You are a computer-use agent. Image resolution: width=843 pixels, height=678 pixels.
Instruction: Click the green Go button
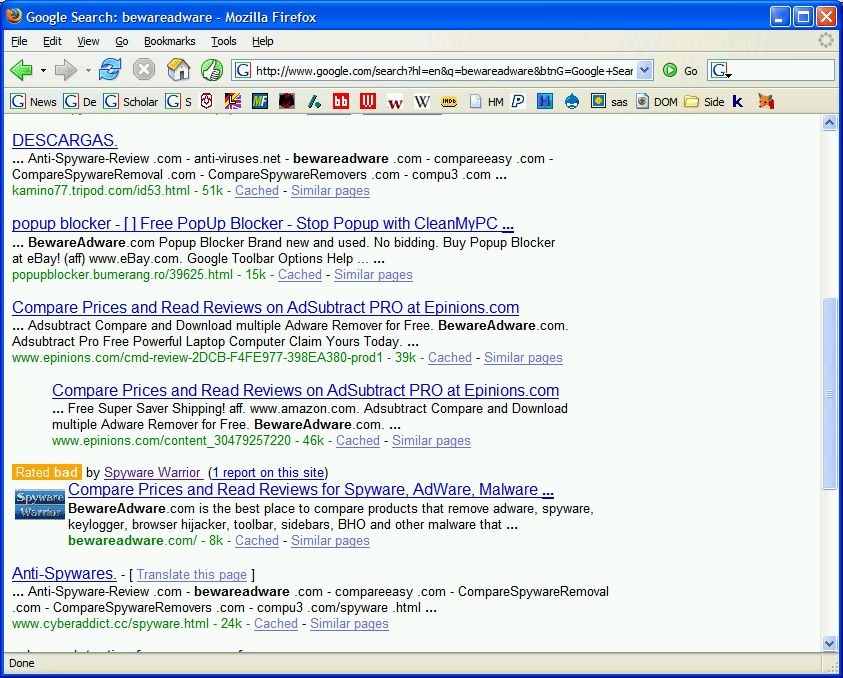click(x=680, y=70)
